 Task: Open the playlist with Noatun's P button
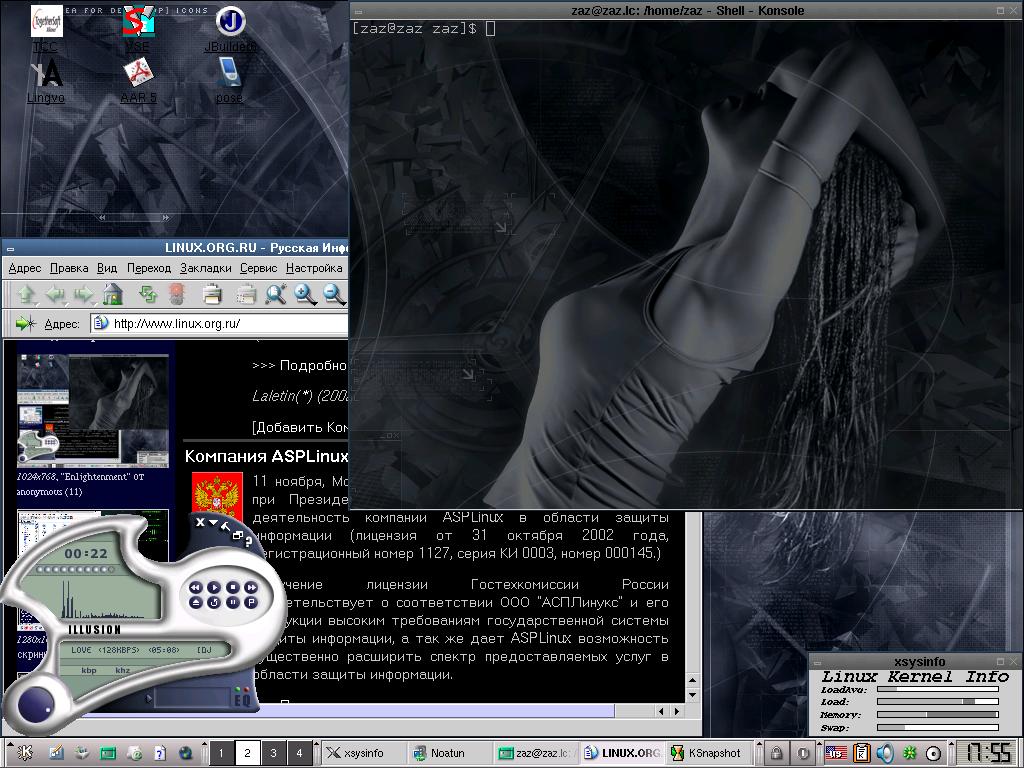point(251,602)
